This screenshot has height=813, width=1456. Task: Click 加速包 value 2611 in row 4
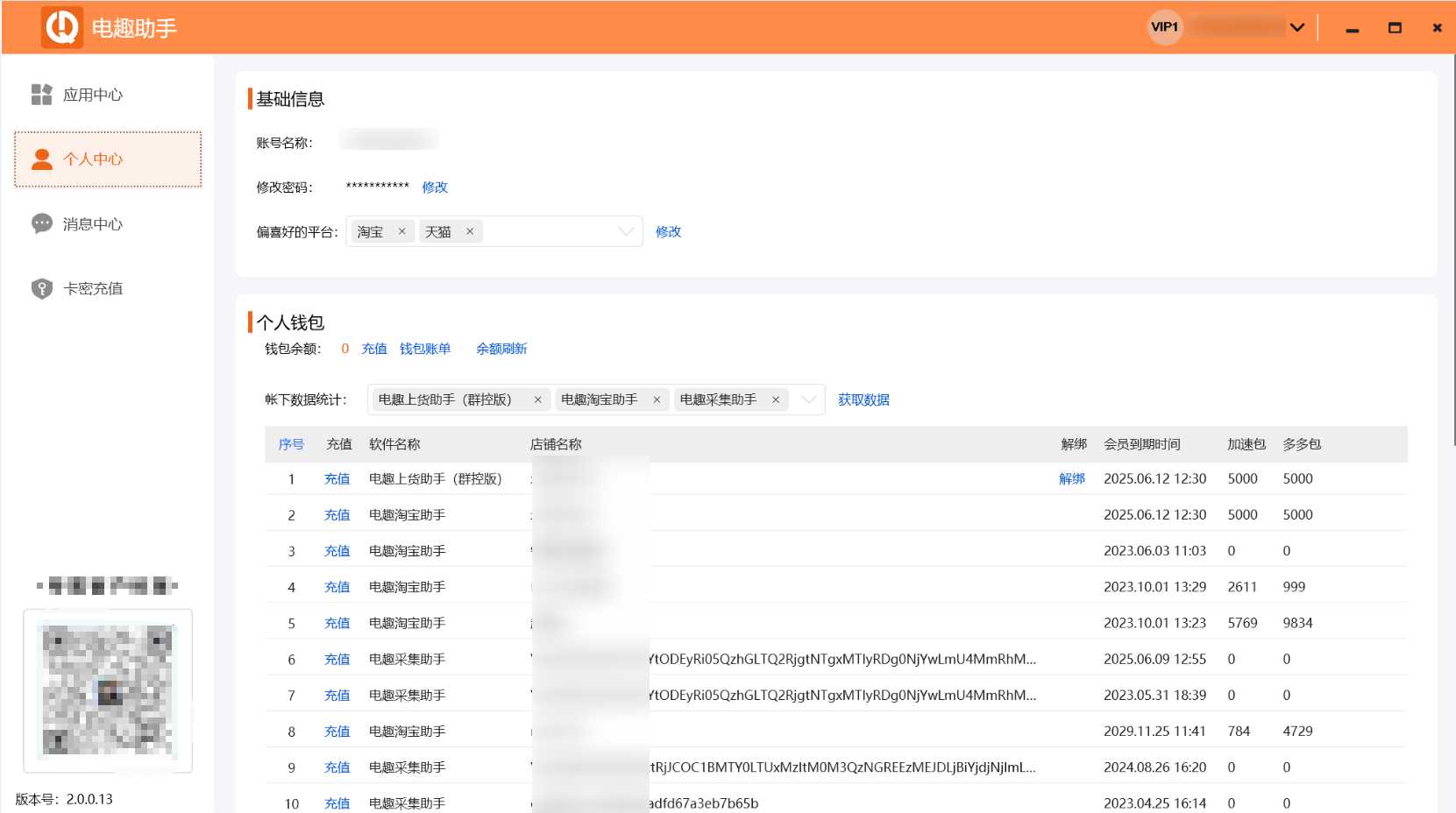point(1242,587)
